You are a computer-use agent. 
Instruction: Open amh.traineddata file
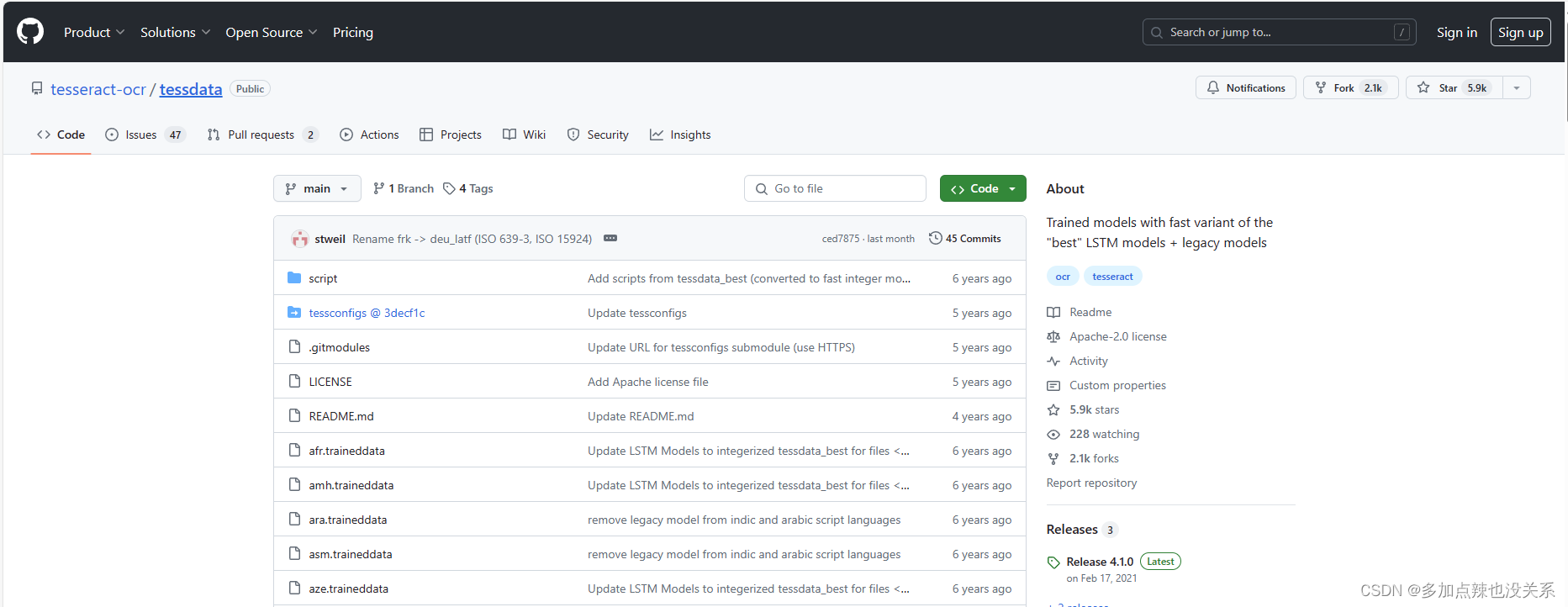click(x=351, y=485)
